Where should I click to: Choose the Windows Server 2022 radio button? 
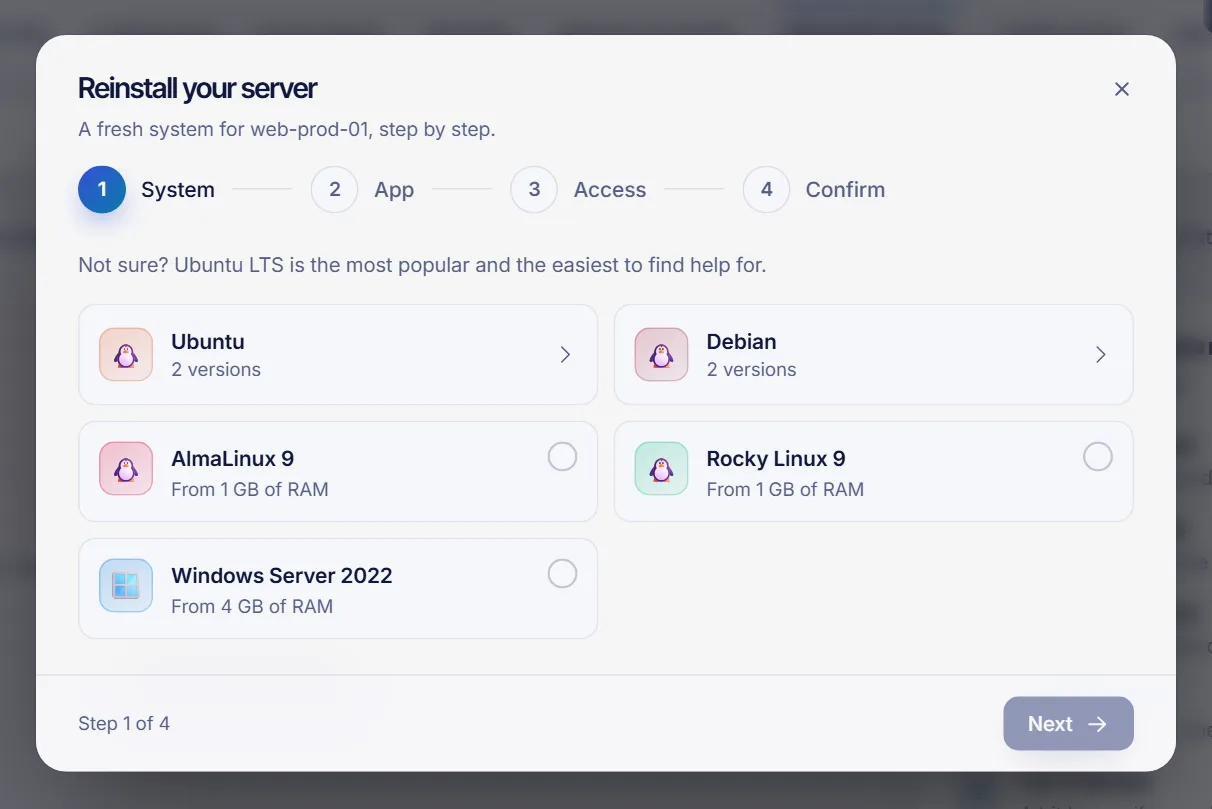(562, 574)
